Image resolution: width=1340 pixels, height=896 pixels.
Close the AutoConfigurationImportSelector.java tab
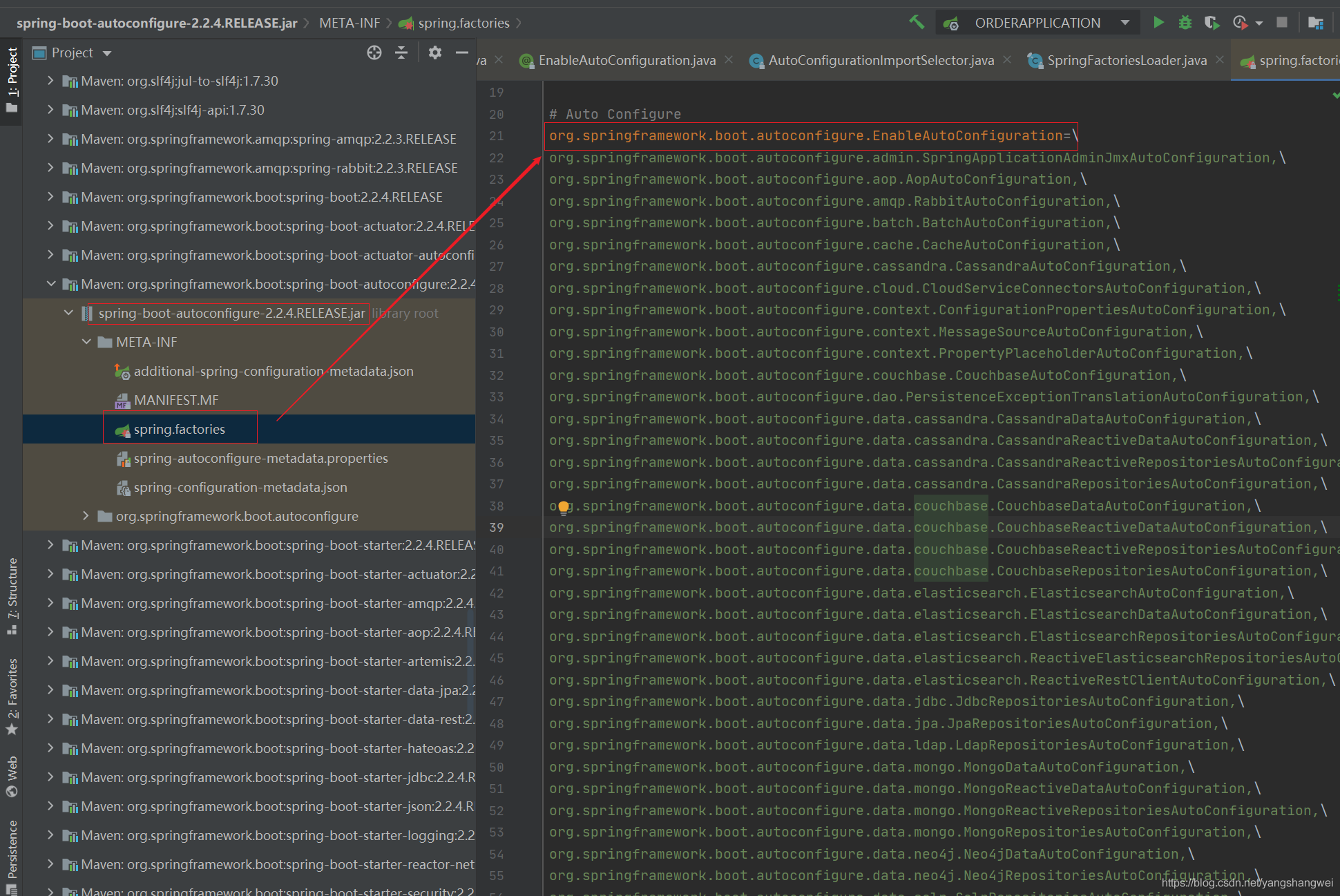(1007, 60)
